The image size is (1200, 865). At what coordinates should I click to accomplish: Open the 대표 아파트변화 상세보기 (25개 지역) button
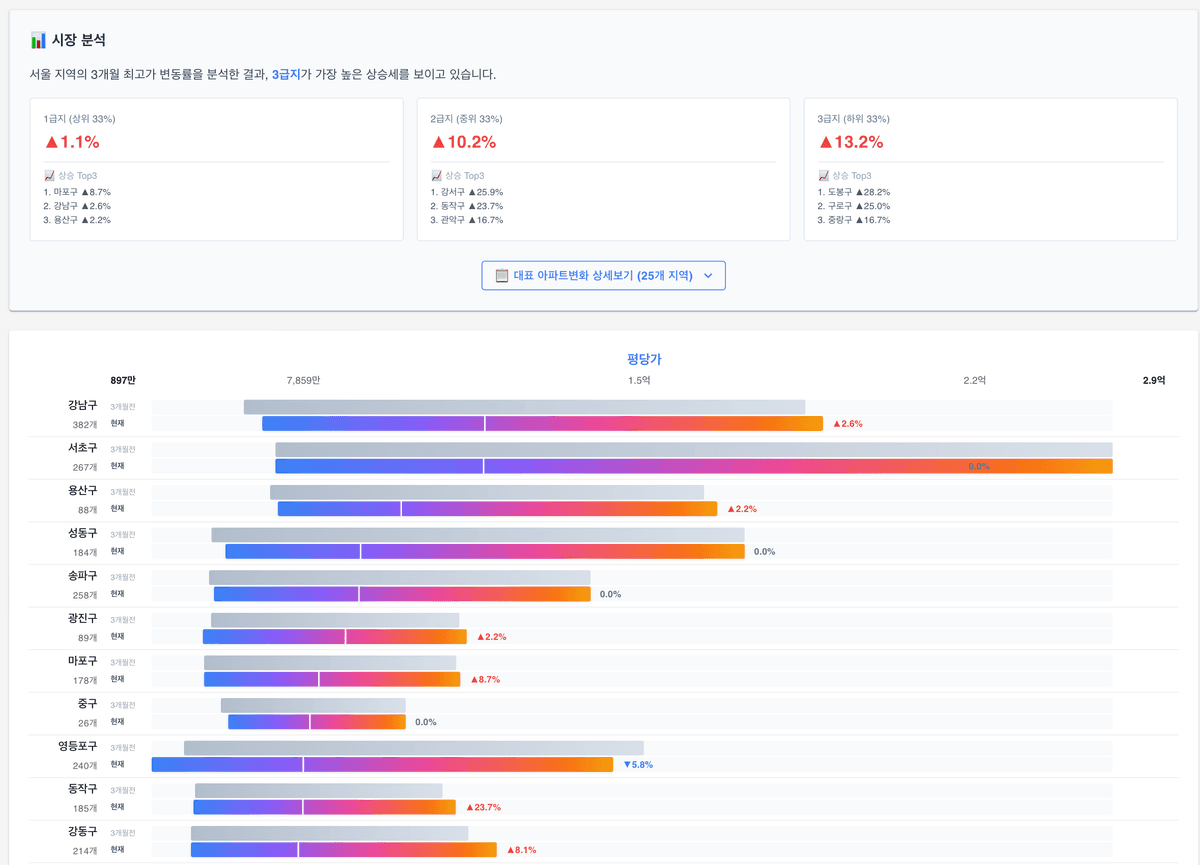click(x=603, y=276)
